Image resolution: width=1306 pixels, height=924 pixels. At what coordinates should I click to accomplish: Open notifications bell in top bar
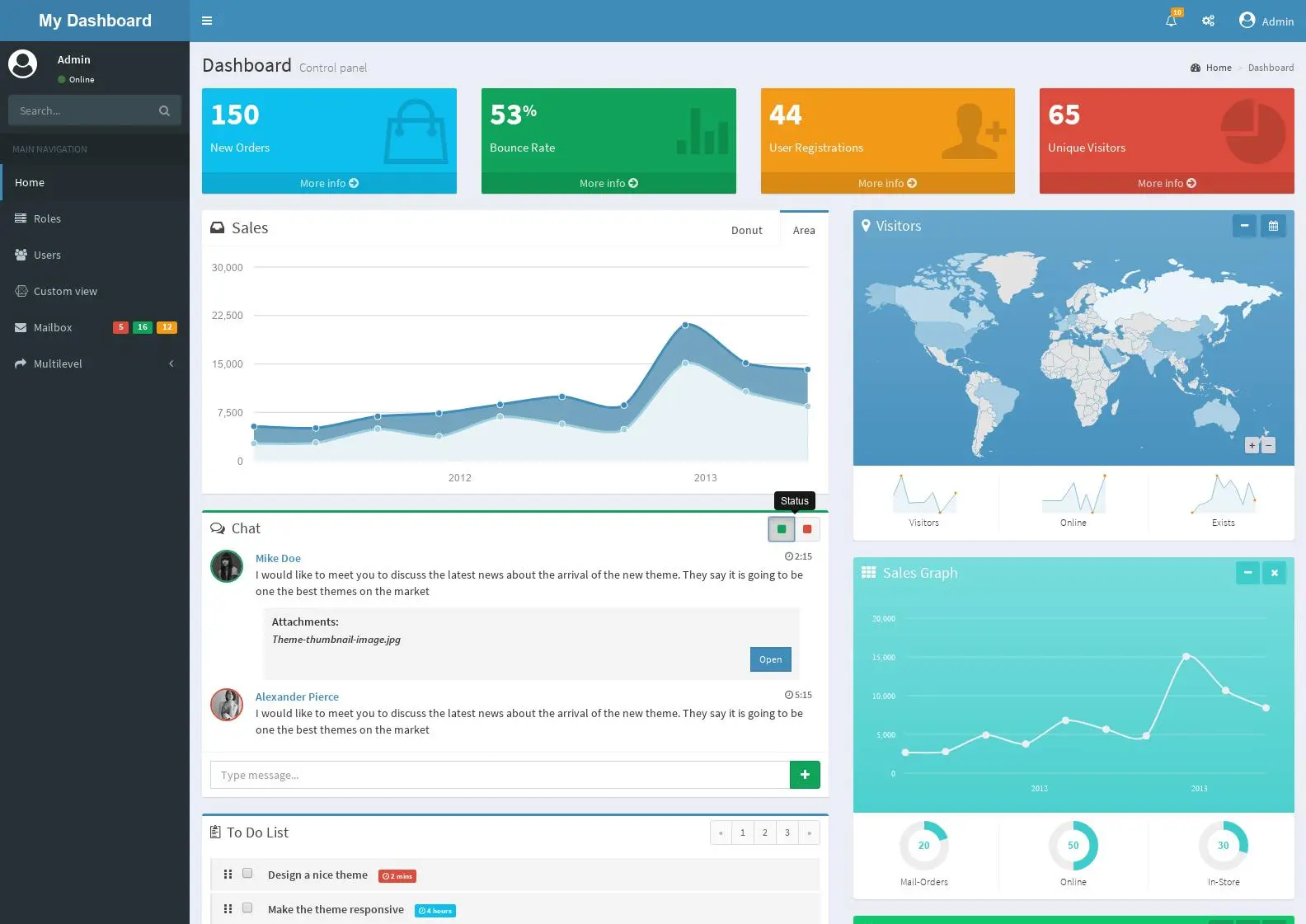pos(1171,21)
